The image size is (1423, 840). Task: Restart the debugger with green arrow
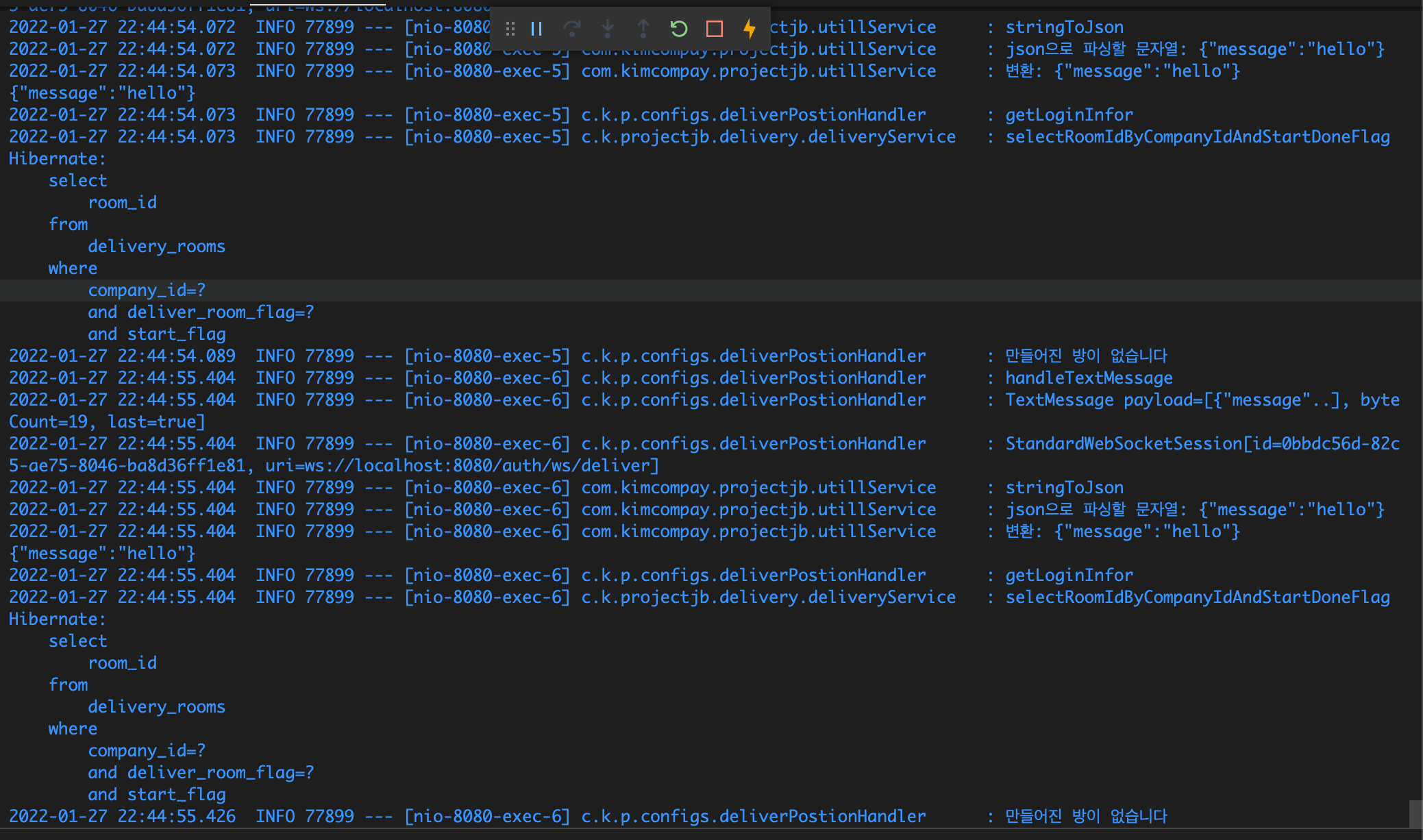coord(678,29)
